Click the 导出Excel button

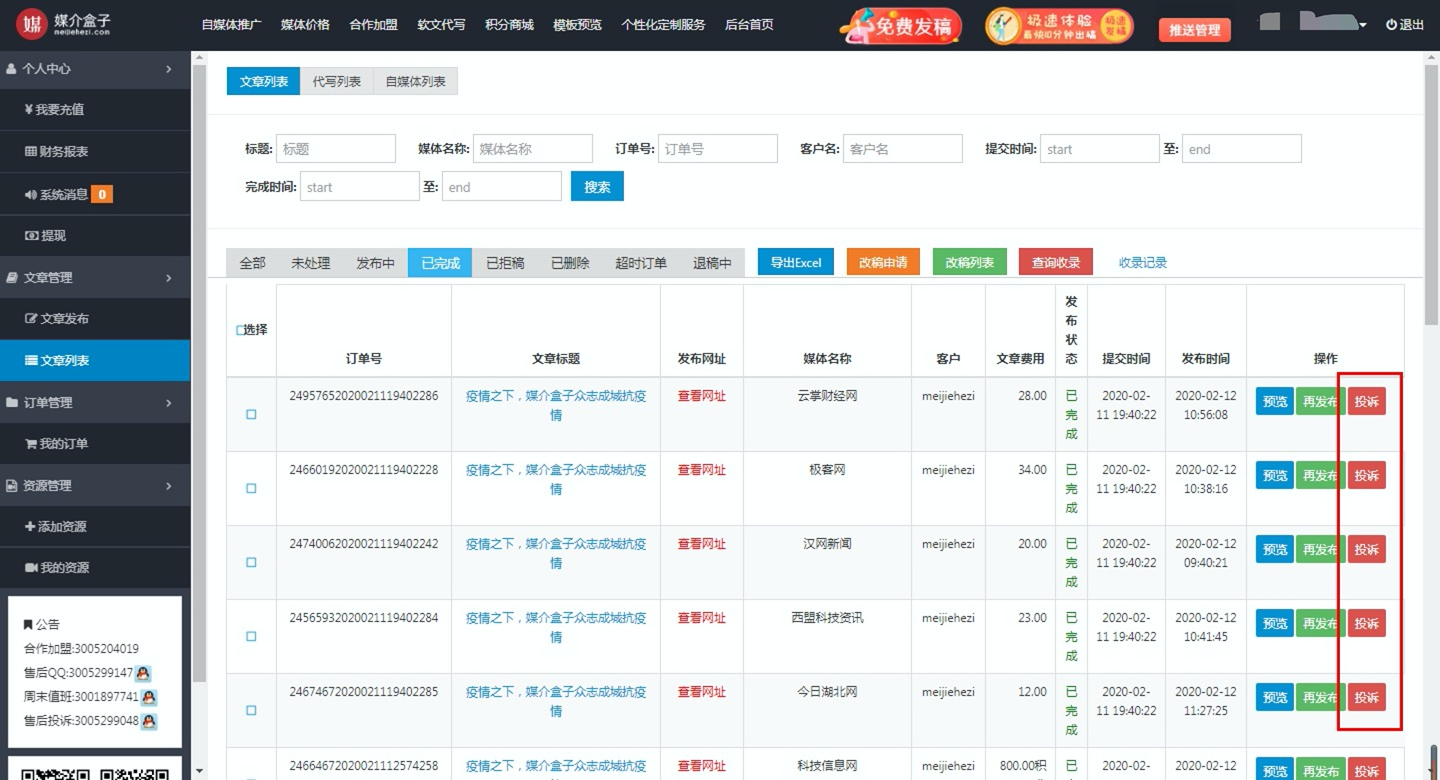[x=795, y=262]
